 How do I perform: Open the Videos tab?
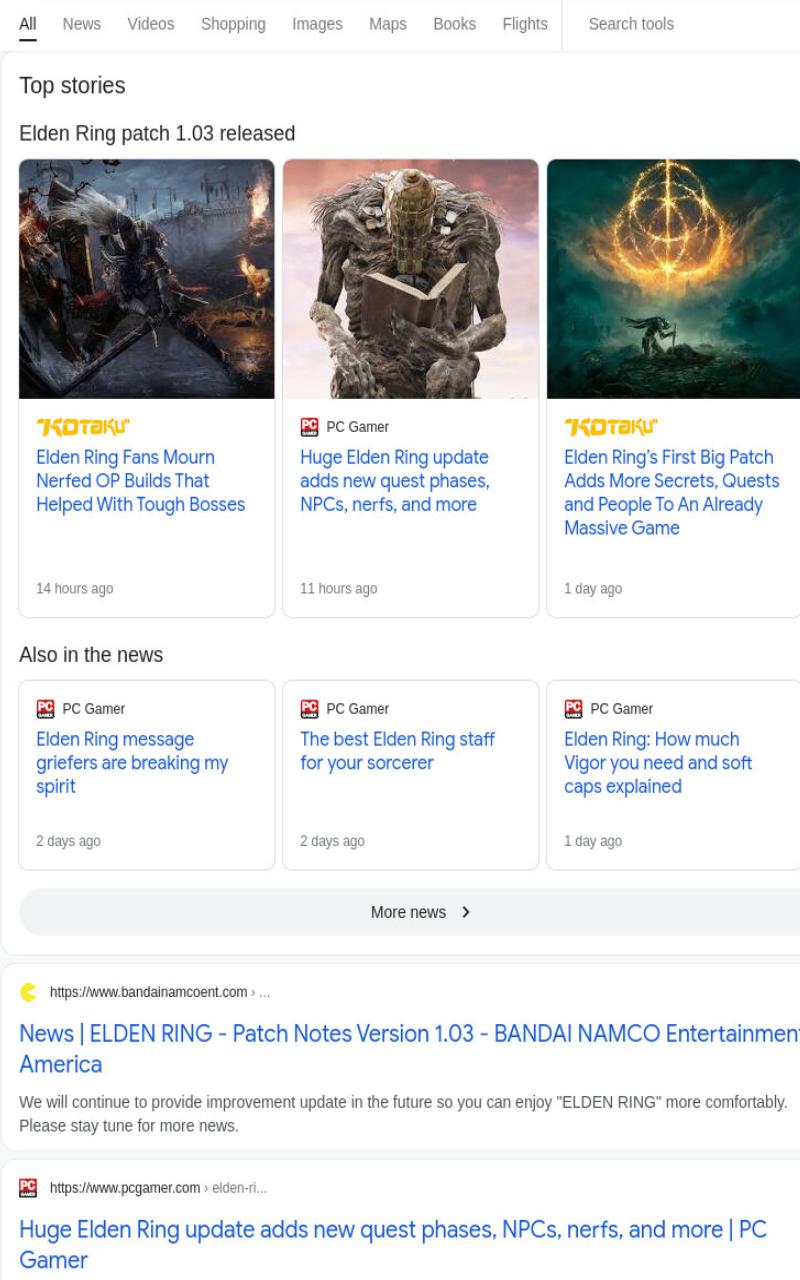[151, 24]
